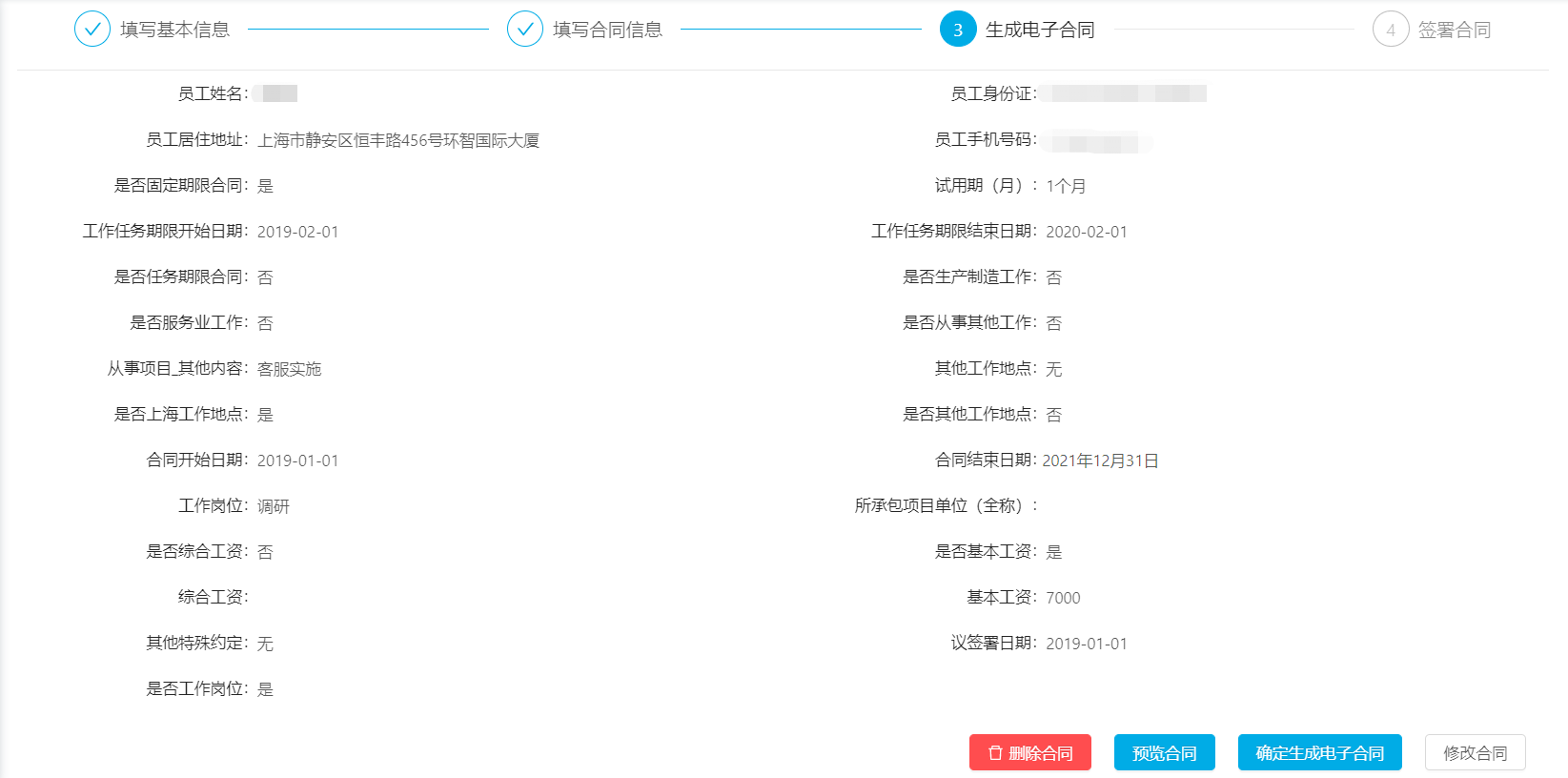Image resolution: width=1568 pixels, height=778 pixels.
Task: Click the checkmark icon for 填写合同信息 step
Action: (525, 30)
